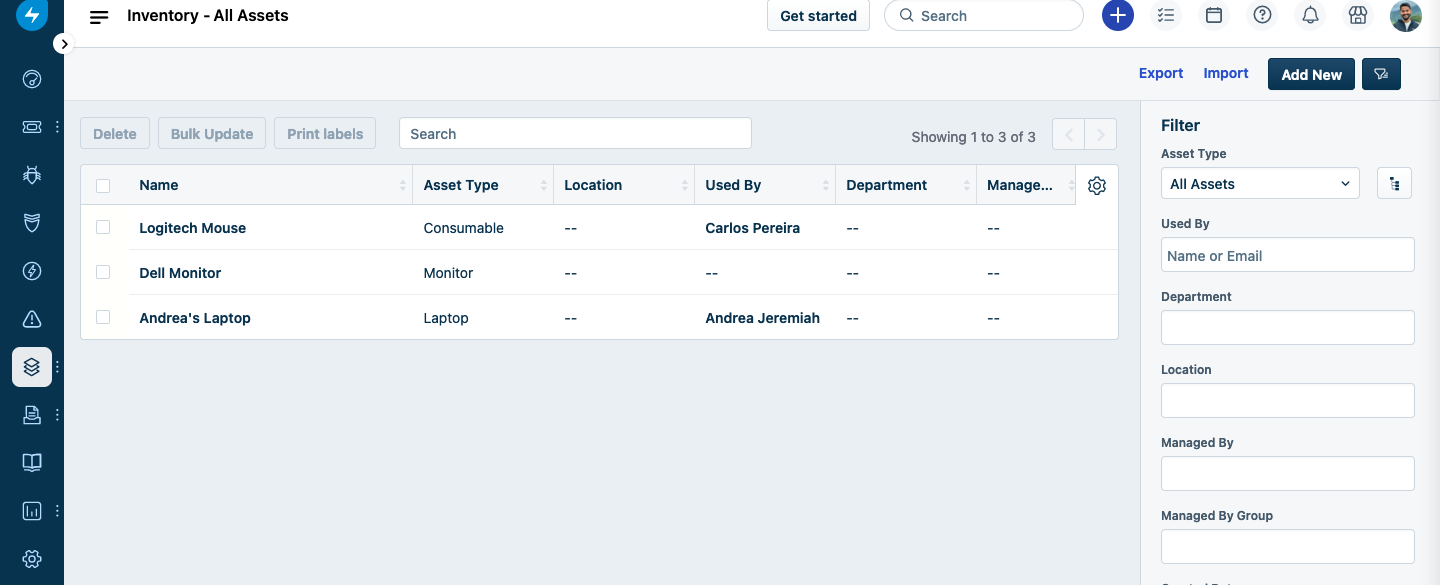Export the asset list
This screenshot has width=1440, height=585.
[1160, 73]
